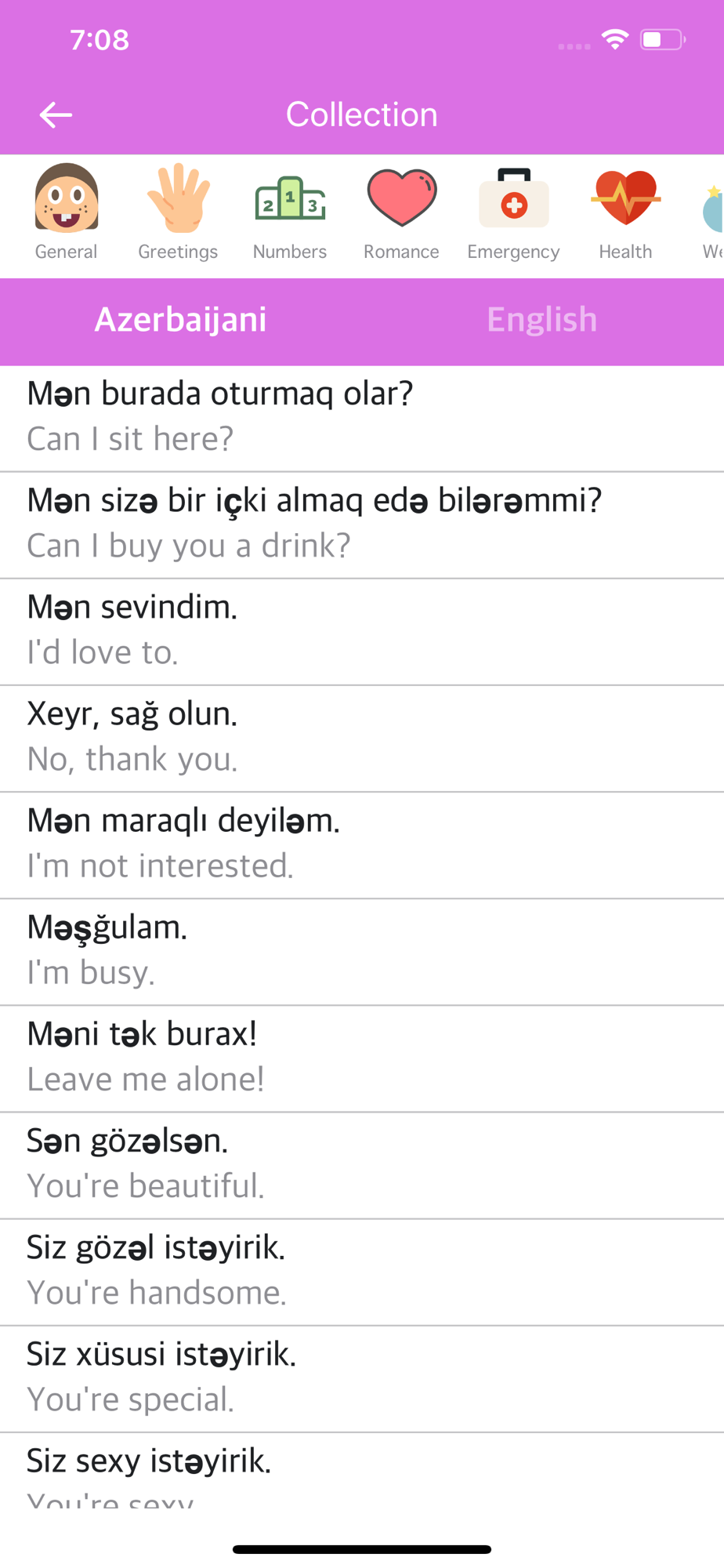Select the Romance heart icon

tap(401, 198)
